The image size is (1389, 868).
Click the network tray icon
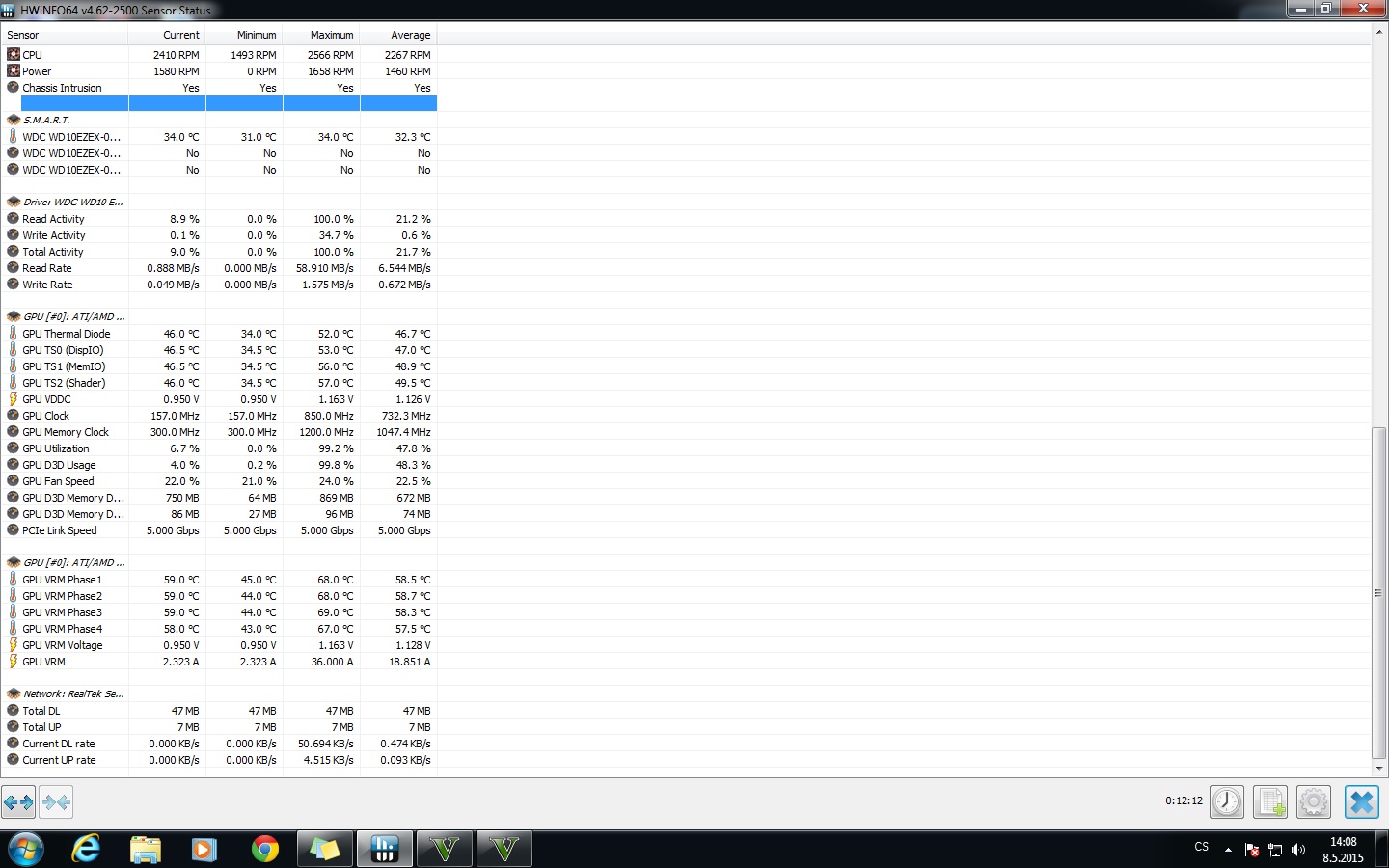(x=1275, y=850)
